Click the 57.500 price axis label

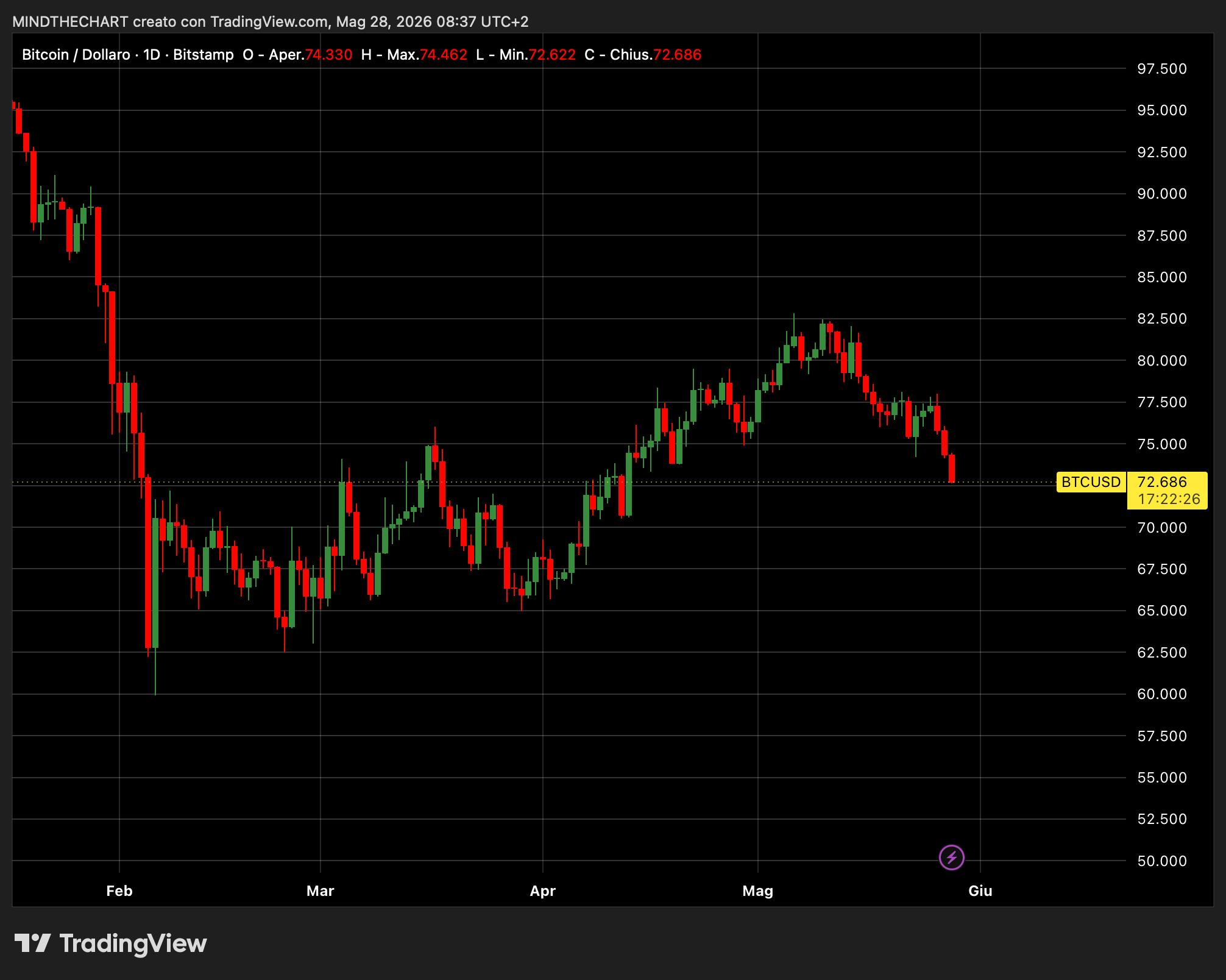(1162, 736)
